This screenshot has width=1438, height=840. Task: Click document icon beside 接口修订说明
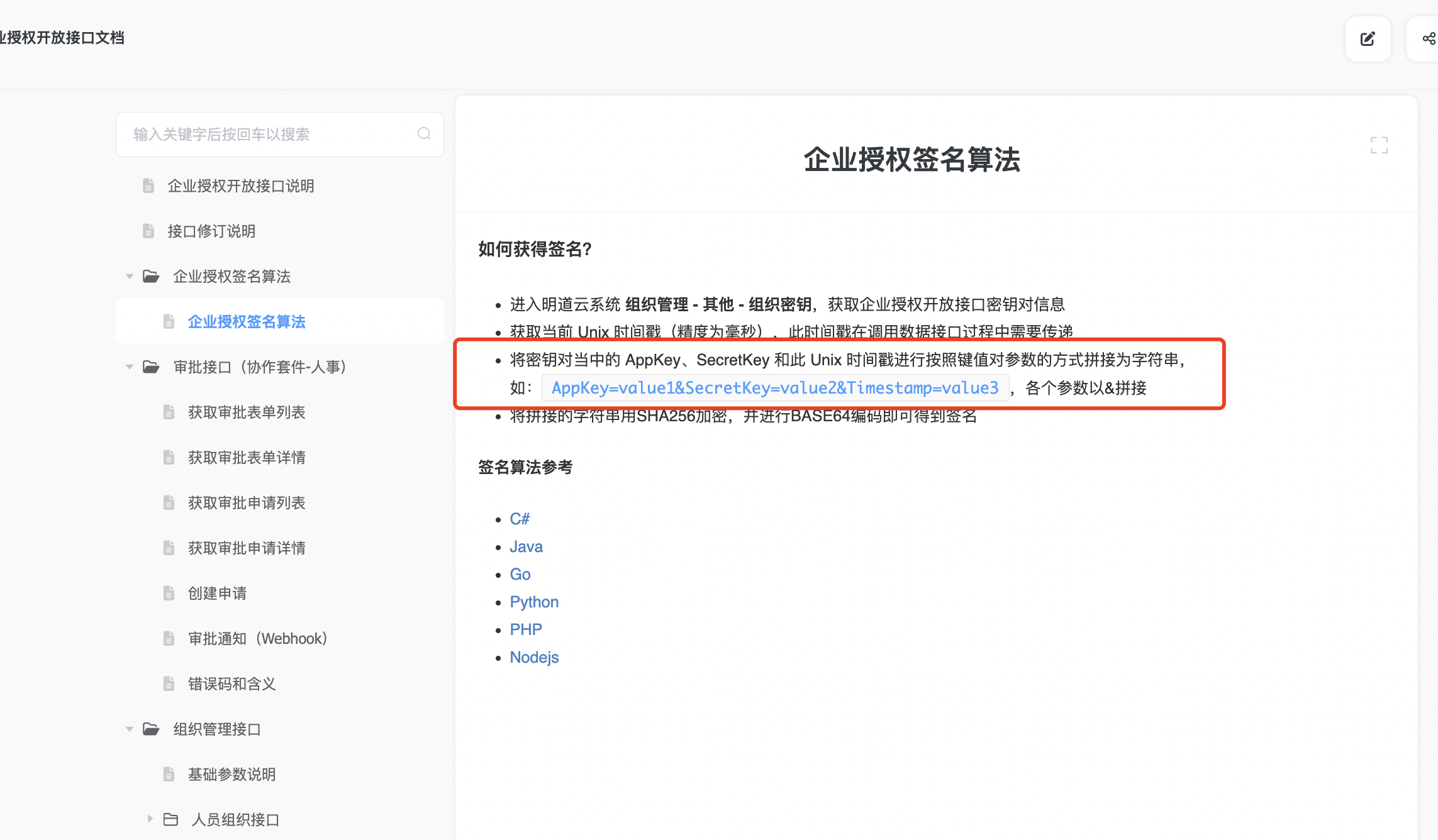(x=148, y=231)
